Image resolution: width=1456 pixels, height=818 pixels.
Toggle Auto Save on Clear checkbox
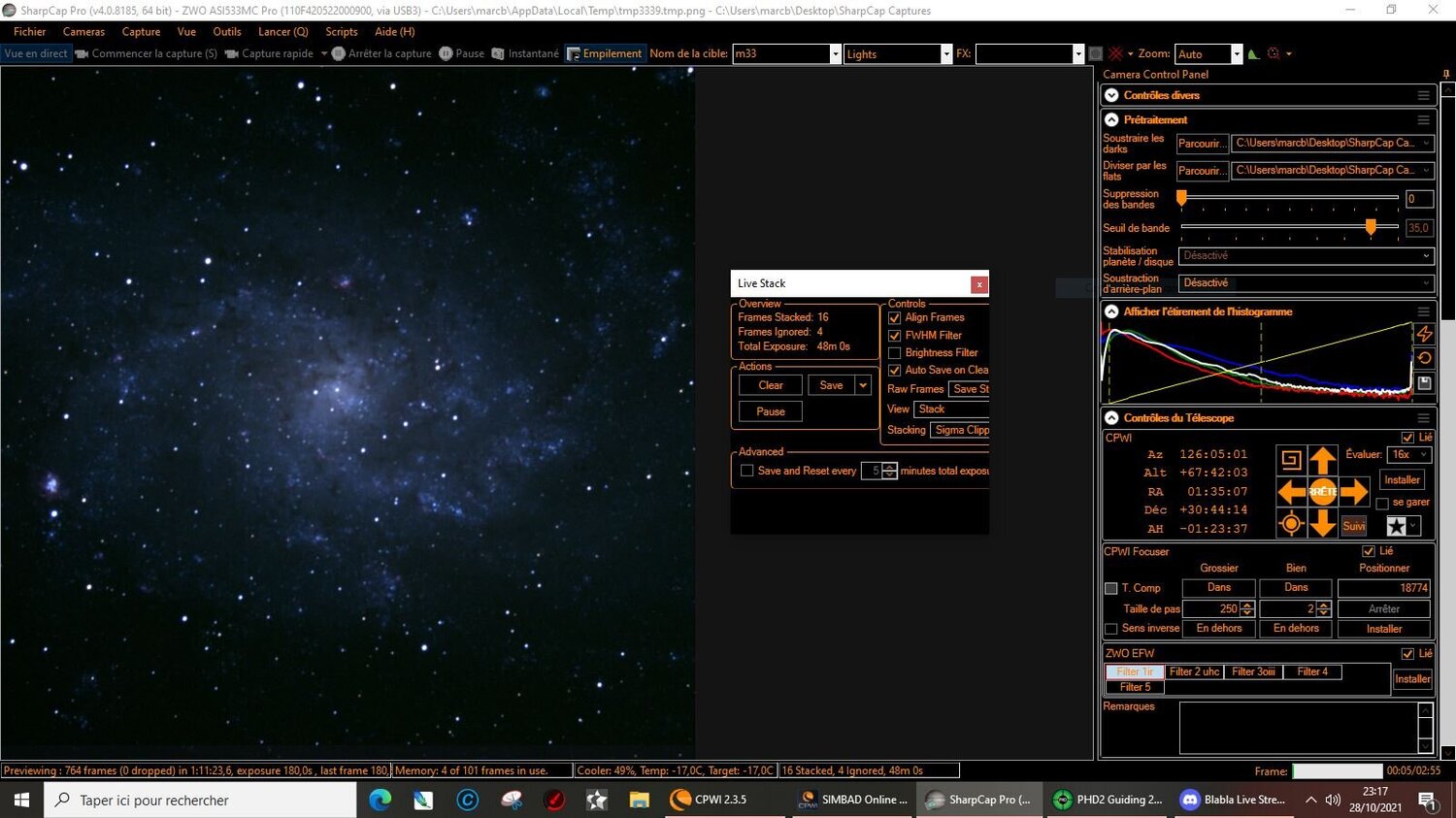pyautogui.click(x=895, y=370)
